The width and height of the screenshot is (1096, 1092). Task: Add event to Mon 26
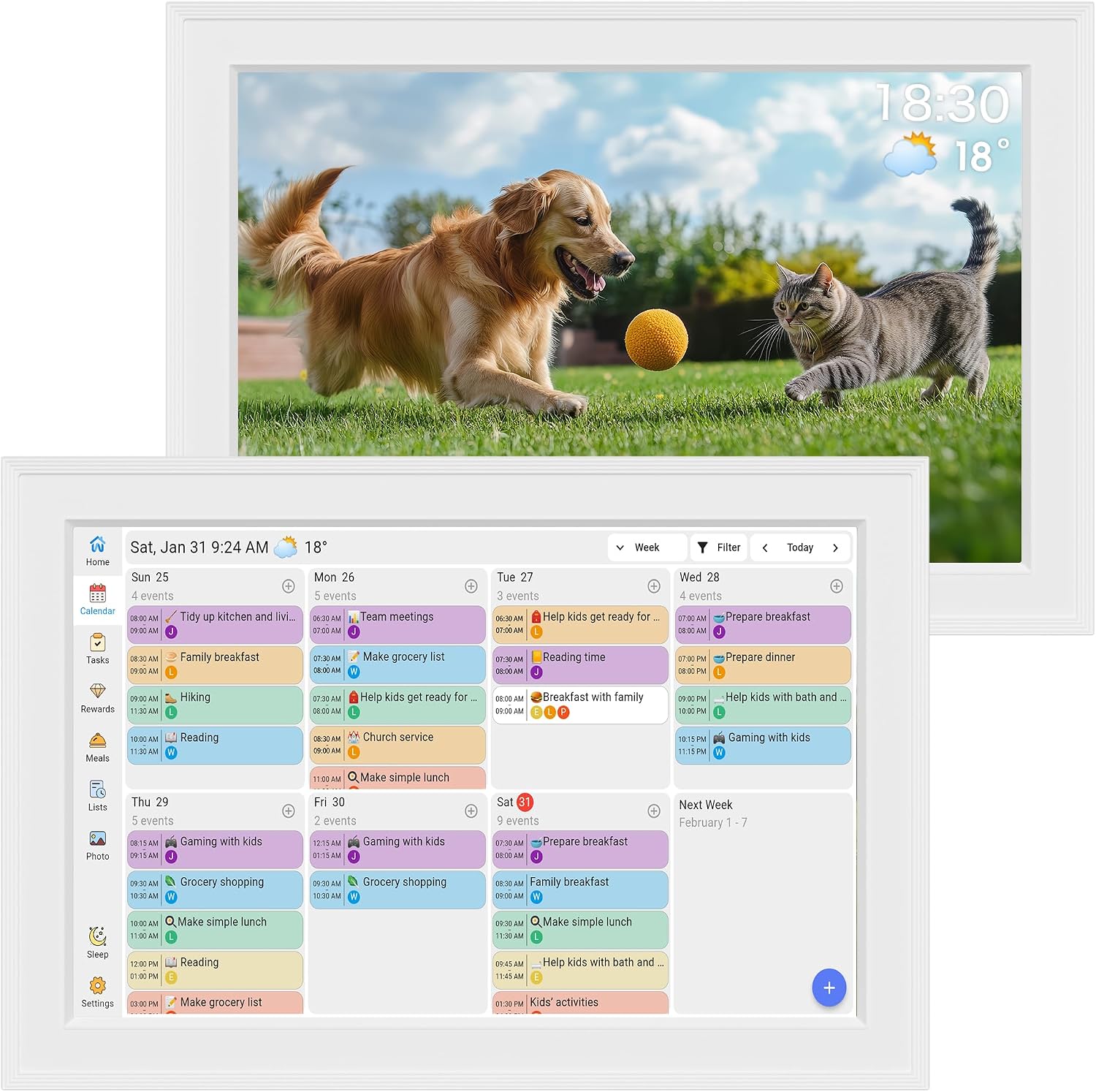tap(471, 586)
